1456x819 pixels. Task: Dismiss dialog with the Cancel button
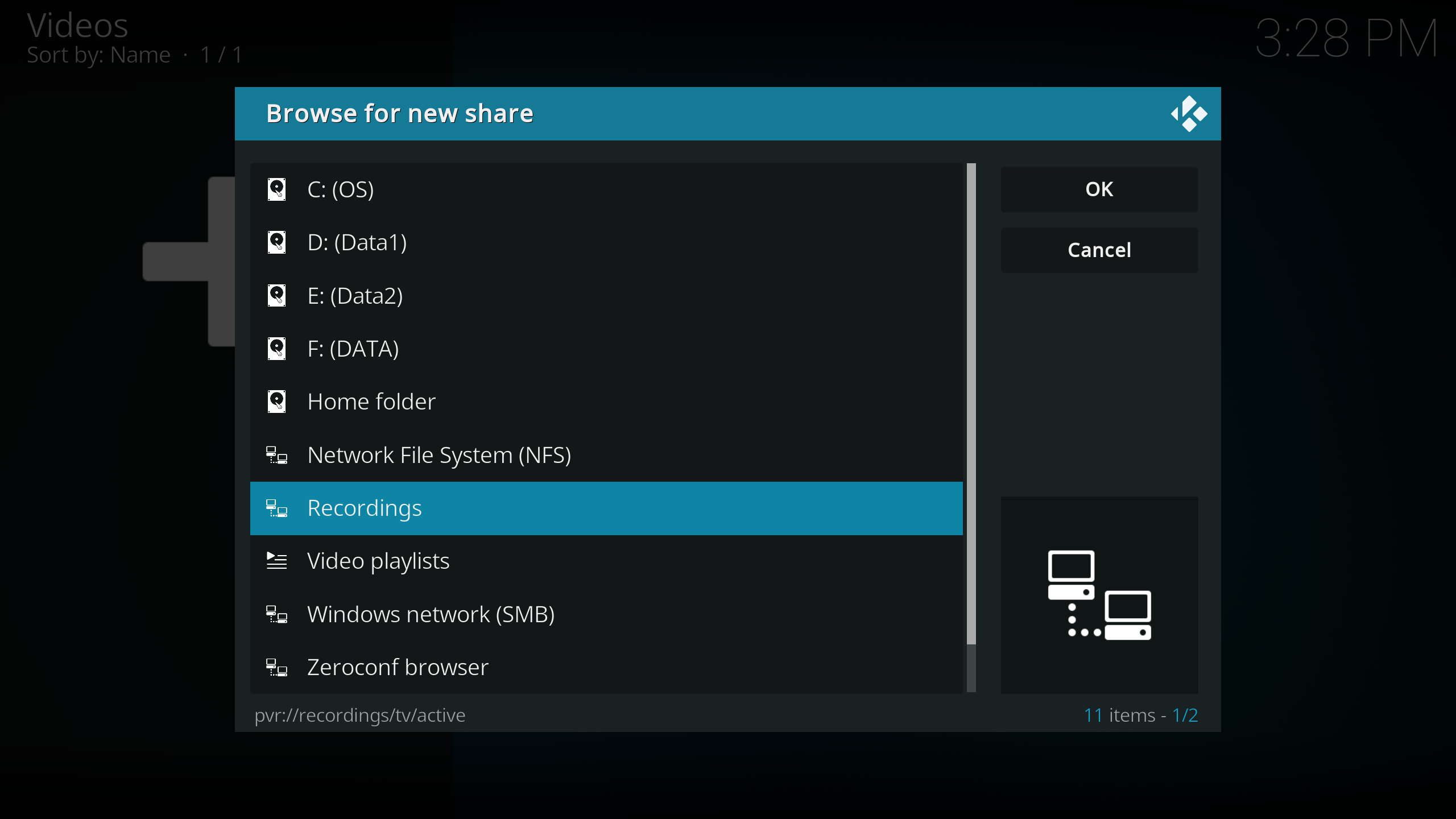[x=1099, y=250]
